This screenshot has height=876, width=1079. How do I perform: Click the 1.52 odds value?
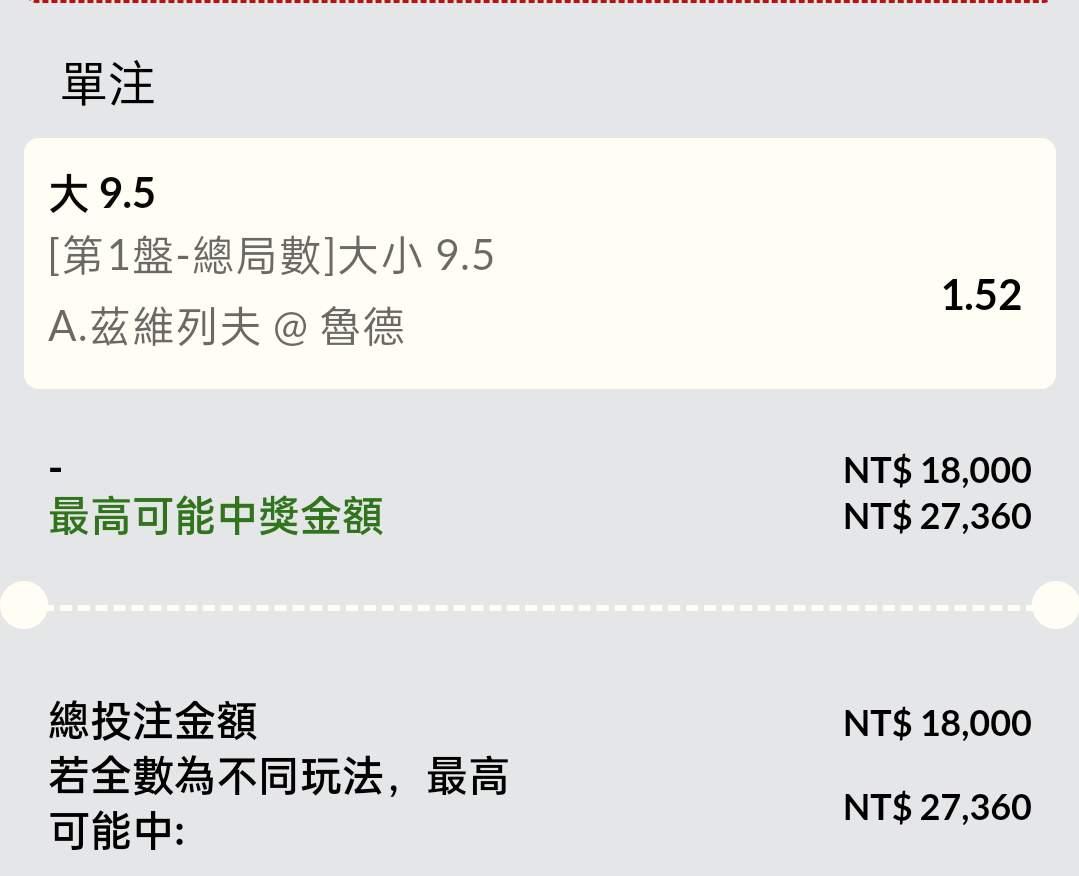click(x=981, y=296)
